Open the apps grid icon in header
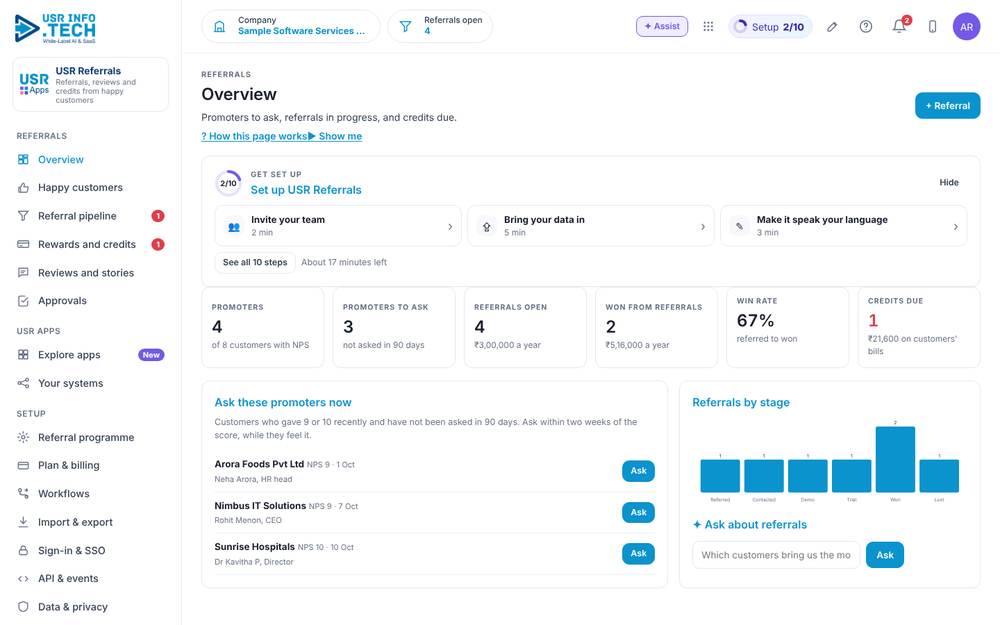 (708, 26)
